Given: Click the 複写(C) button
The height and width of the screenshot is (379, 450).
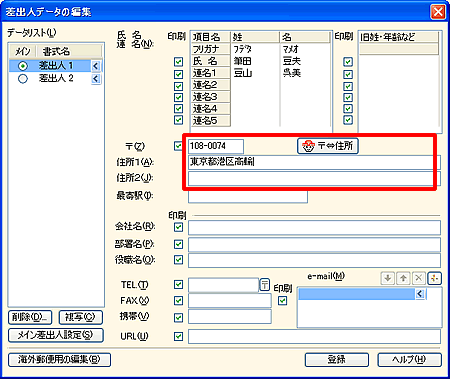Looking at the screenshot, I should pos(81,317).
